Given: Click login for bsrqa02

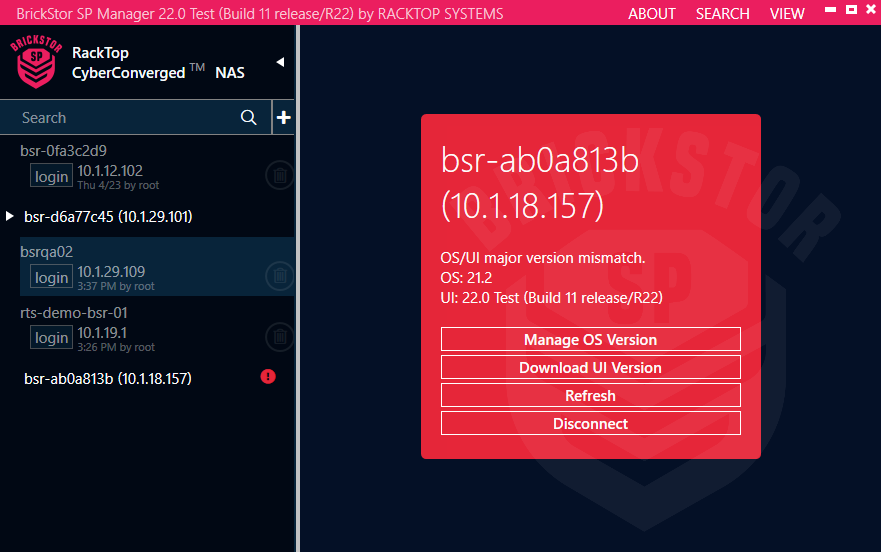Looking at the screenshot, I should pos(51,277).
